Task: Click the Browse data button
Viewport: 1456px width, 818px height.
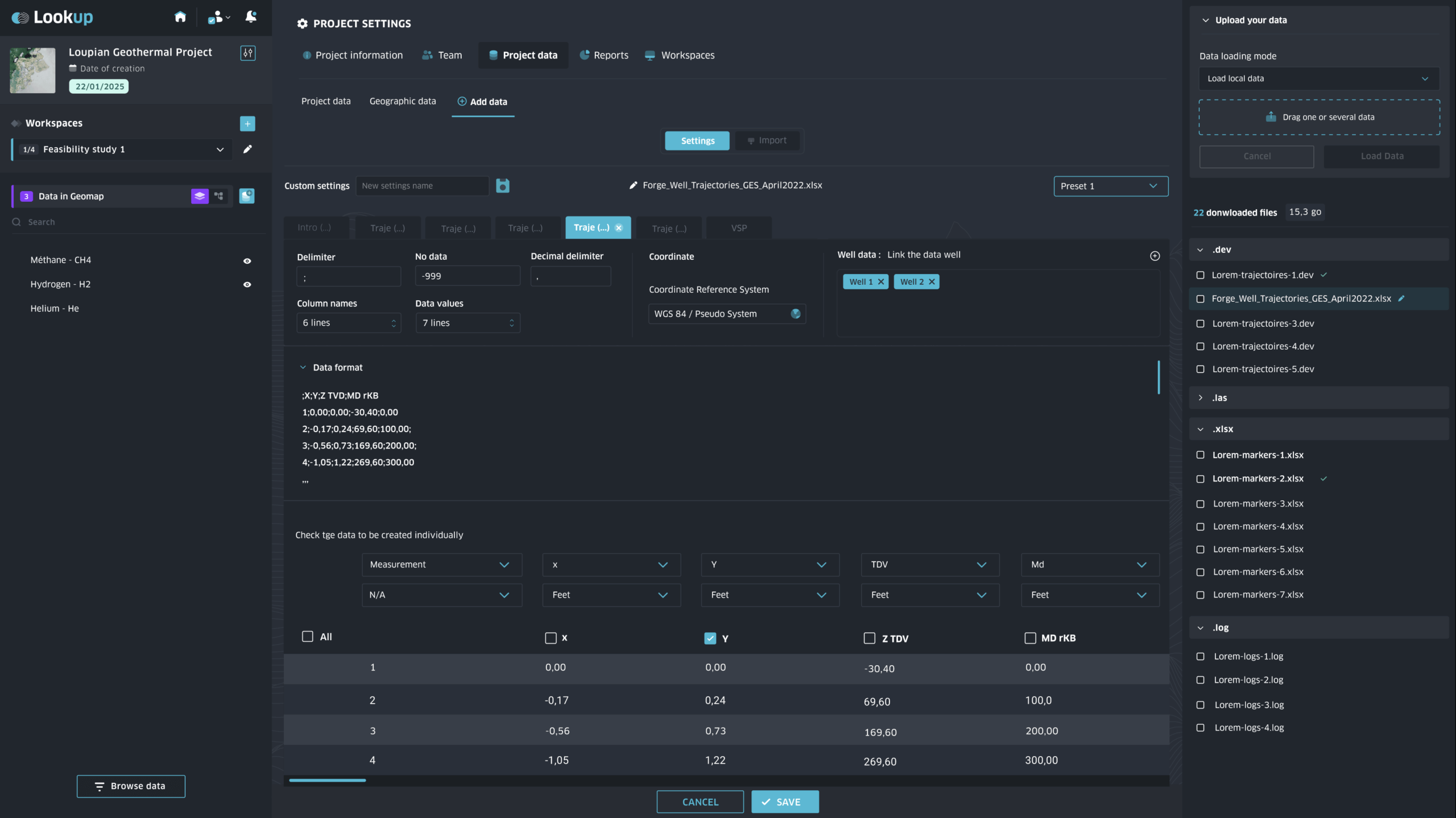Action: pos(131,786)
